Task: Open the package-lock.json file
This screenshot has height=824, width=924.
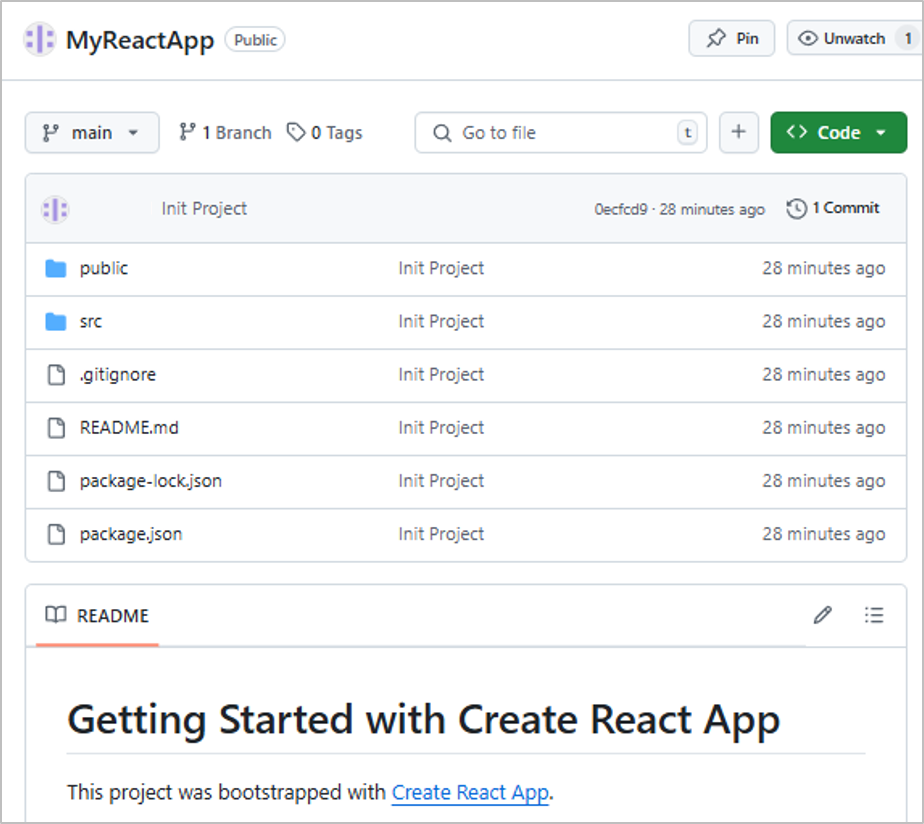Action: 151,481
